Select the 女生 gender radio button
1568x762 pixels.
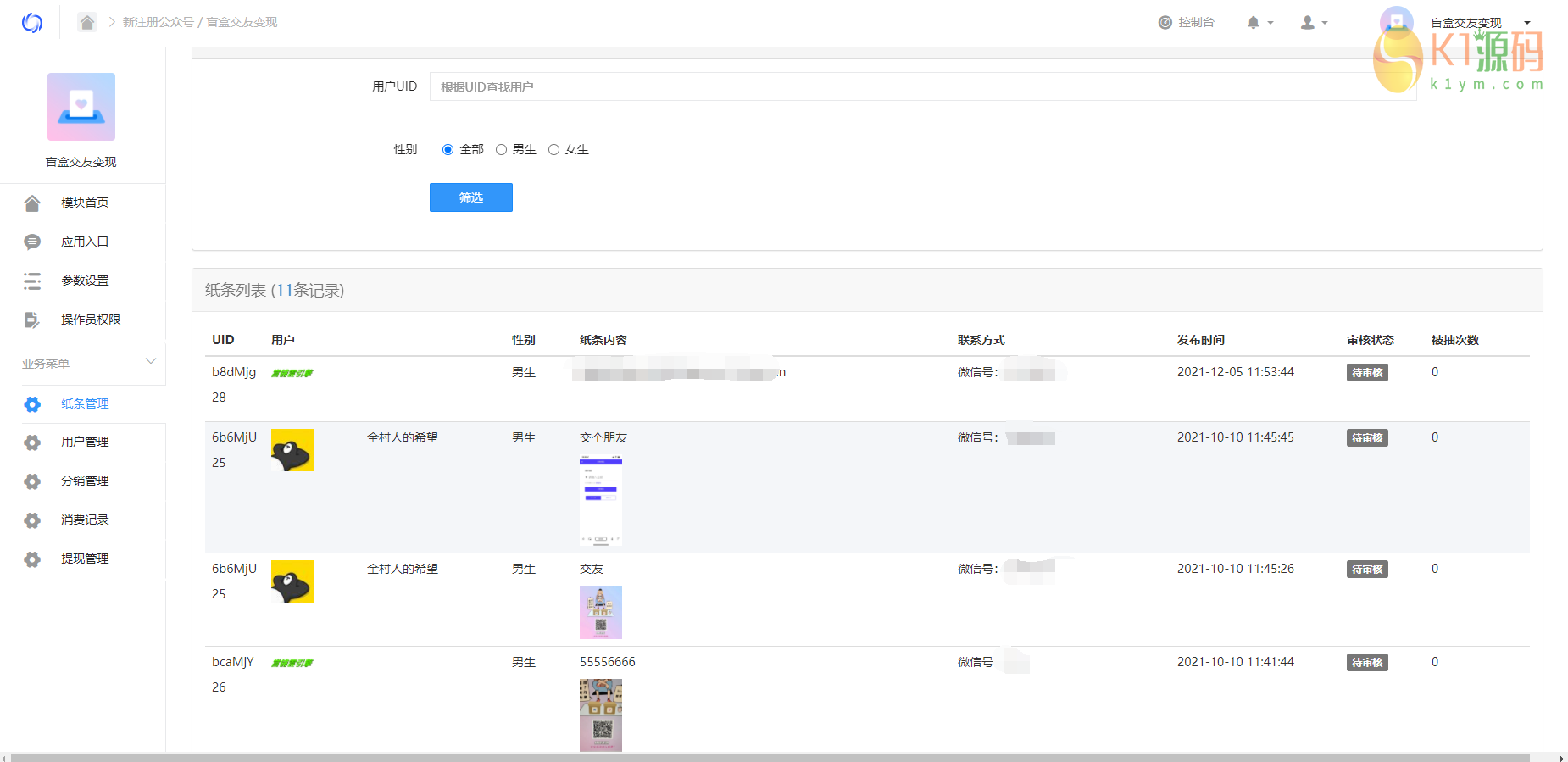point(553,150)
